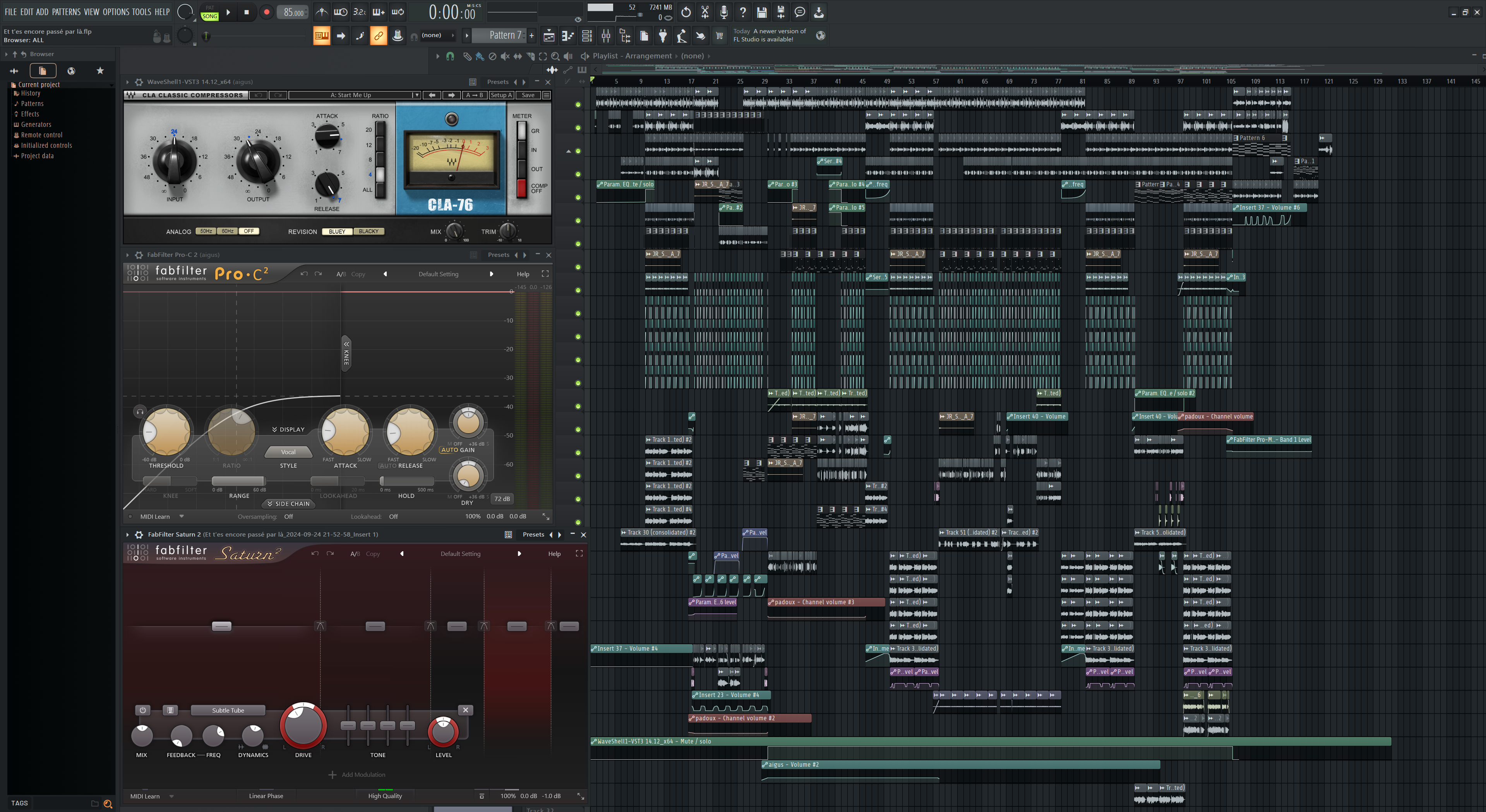
Task: Select Remote control in browser
Action: (41, 135)
